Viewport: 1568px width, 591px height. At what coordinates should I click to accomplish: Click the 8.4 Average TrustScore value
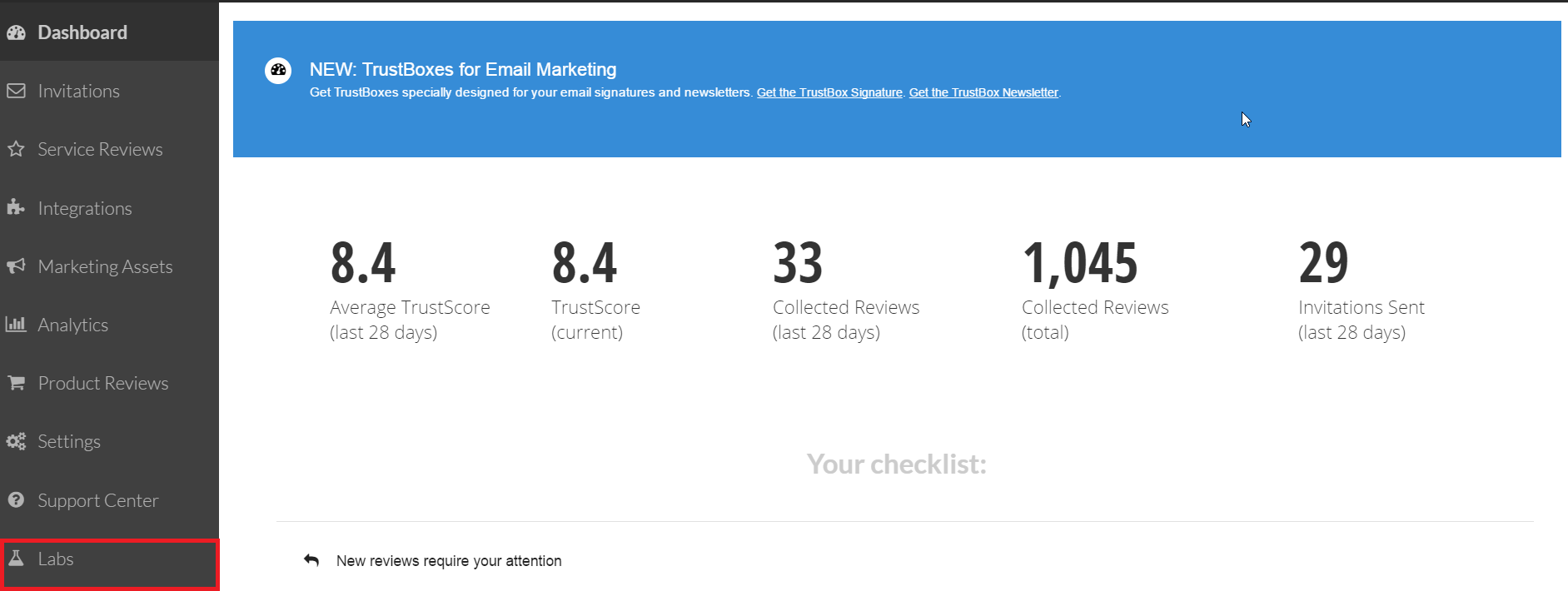click(363, 263)
